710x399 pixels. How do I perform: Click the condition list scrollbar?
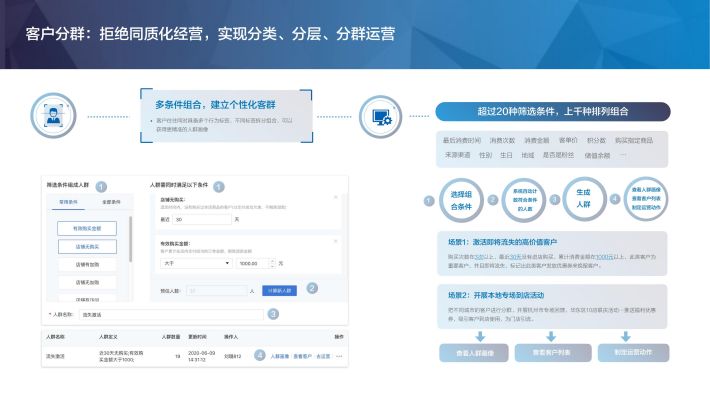coord(131,239)
